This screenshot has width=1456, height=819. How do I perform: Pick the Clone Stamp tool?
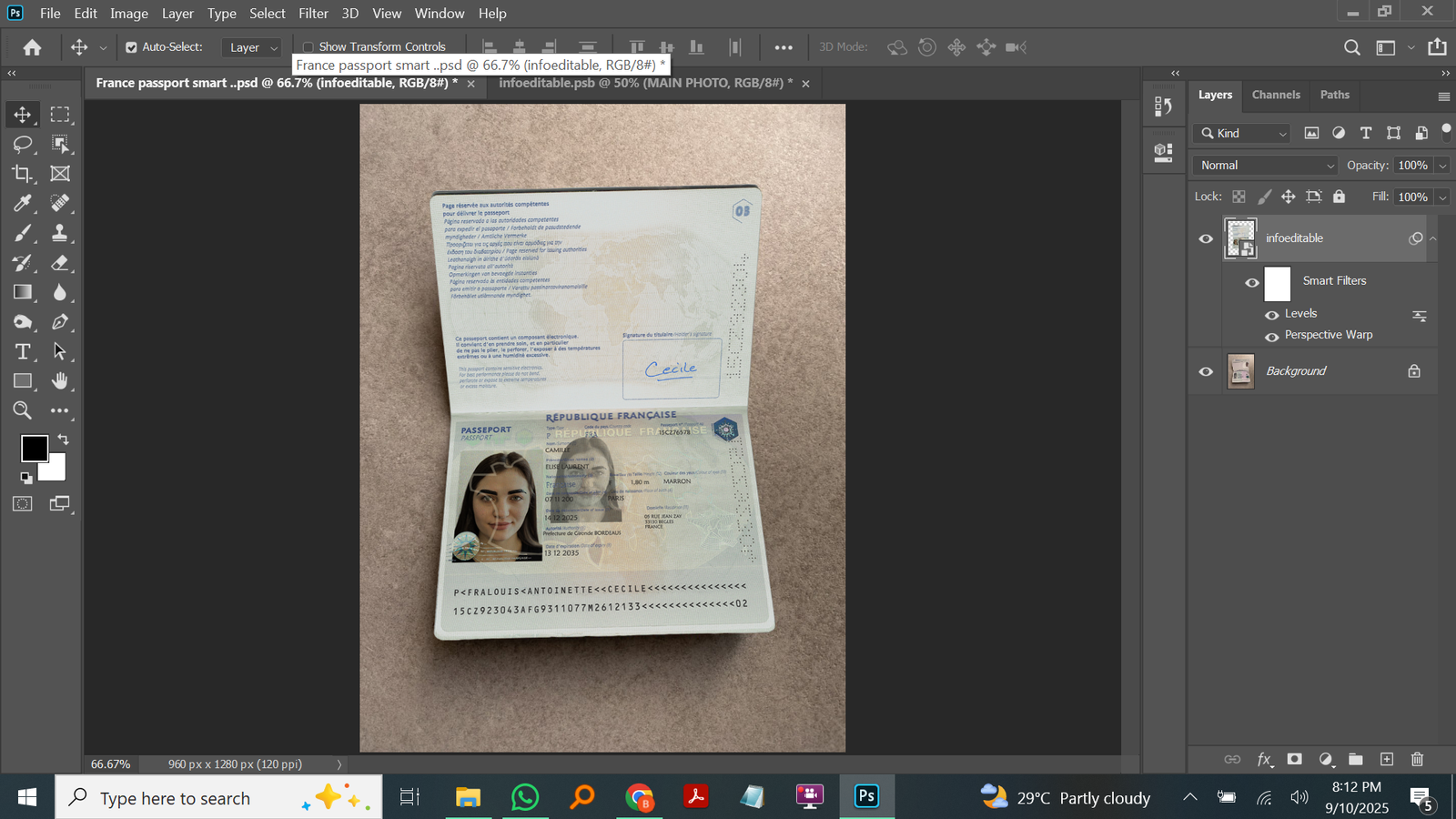coord(60,233)
